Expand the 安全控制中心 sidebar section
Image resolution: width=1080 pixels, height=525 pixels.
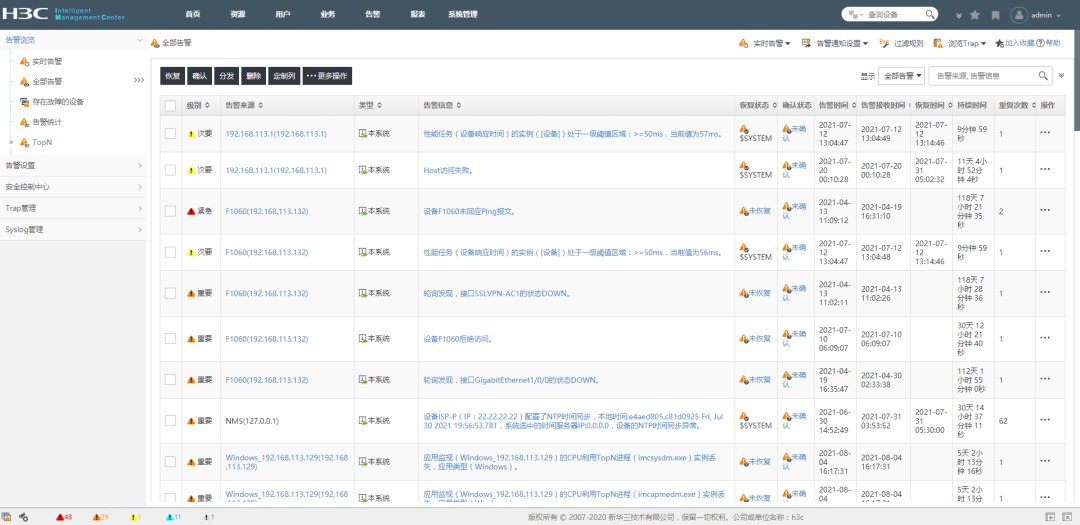click(x=72, y=187)
